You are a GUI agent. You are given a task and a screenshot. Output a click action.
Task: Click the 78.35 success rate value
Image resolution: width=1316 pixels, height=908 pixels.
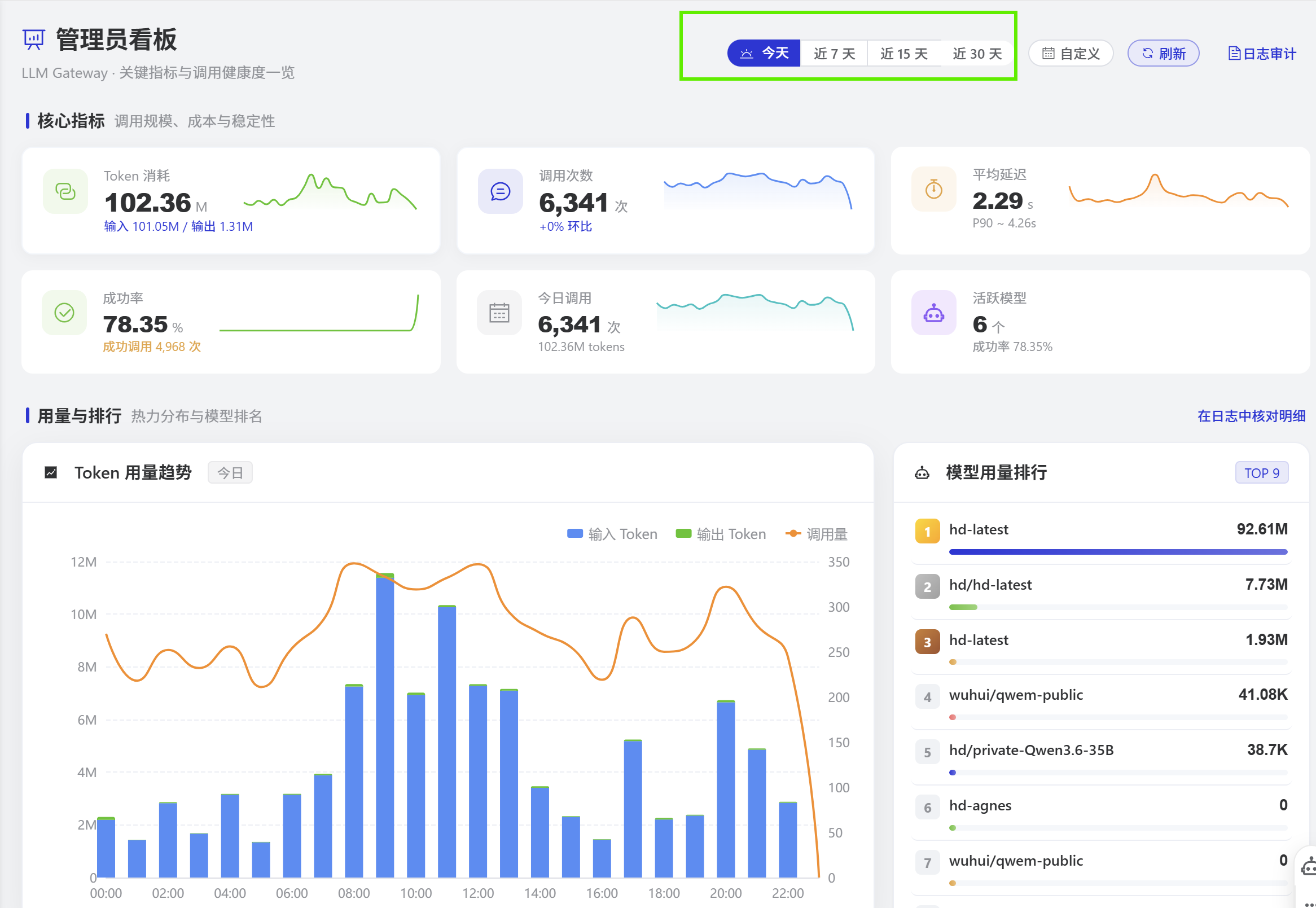tap(135, 324)
